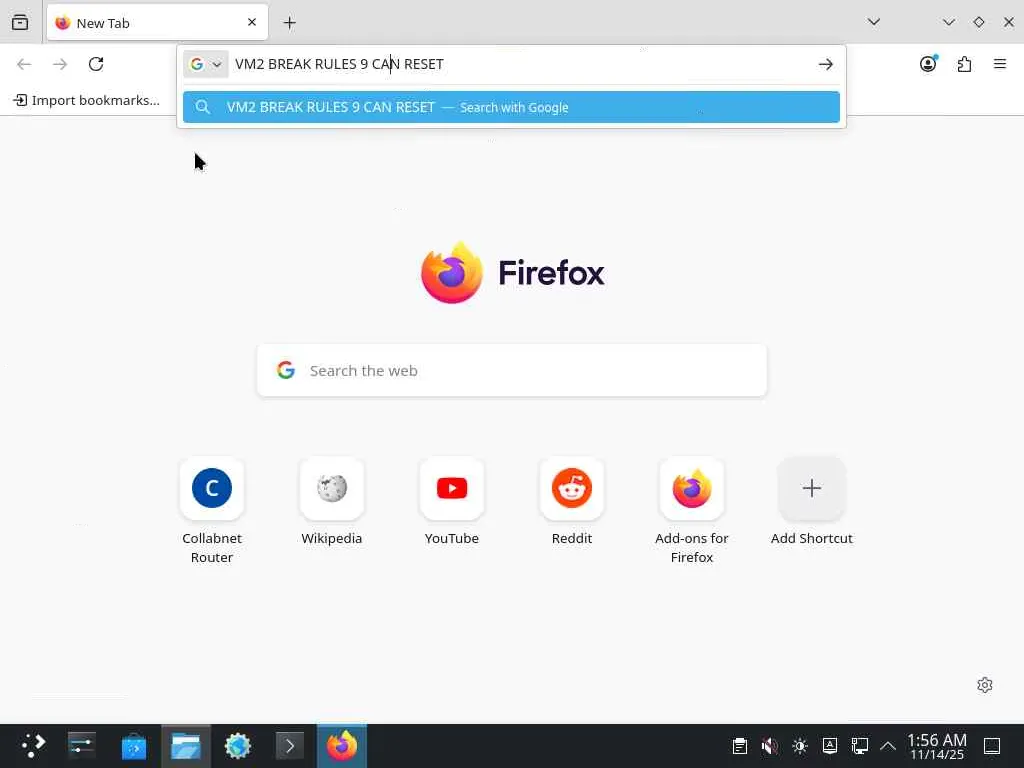Open System Settings sliders icon in taskbar

pyautogui.click(x=82, y=746)
